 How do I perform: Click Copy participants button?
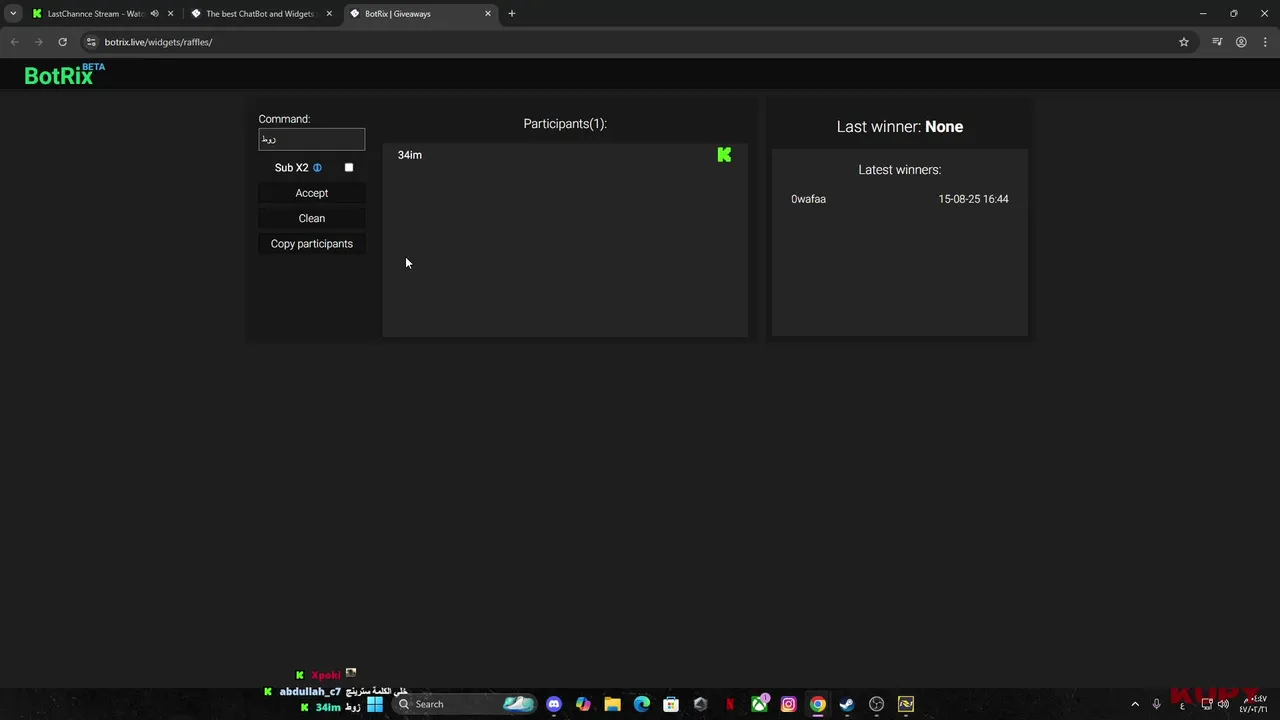tap(312, 244)
